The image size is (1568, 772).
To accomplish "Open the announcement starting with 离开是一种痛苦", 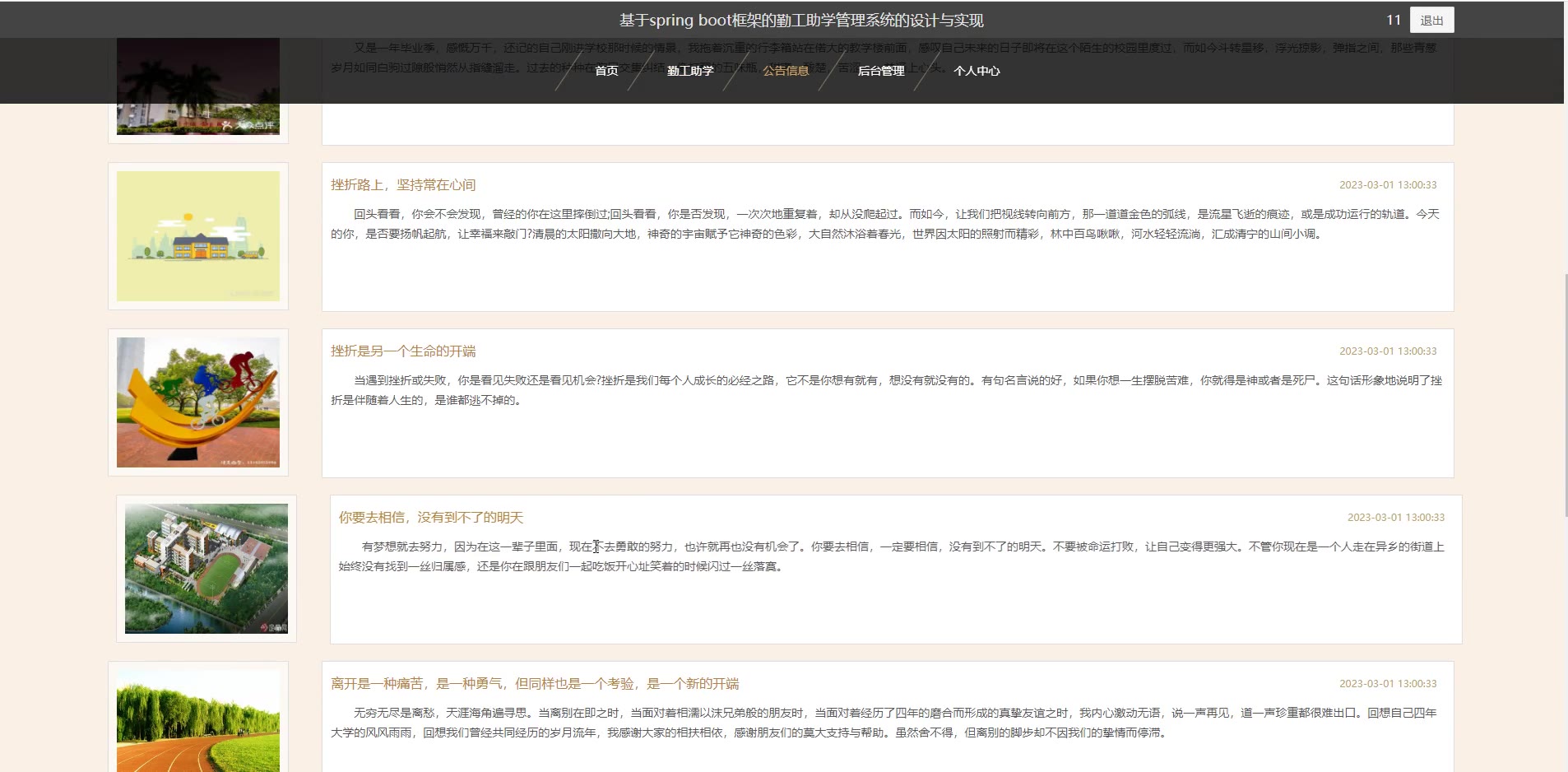I will [x=535, y=684].
